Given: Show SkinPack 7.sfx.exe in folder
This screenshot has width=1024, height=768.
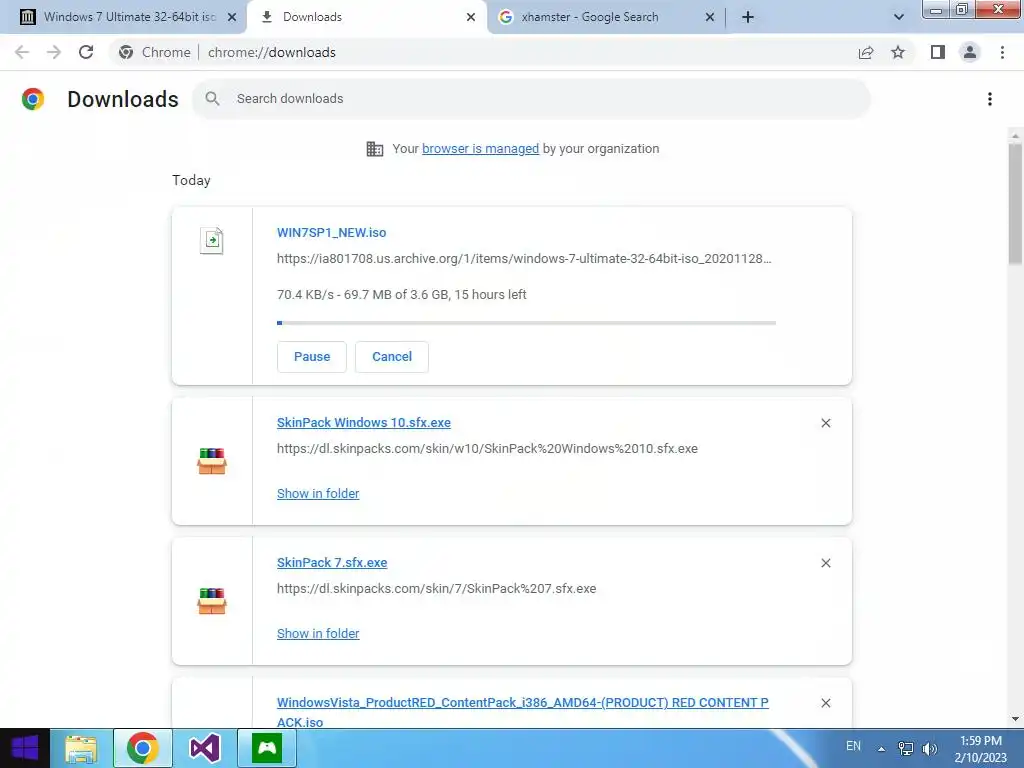Looking at the screenshot, I should (318, 633).
